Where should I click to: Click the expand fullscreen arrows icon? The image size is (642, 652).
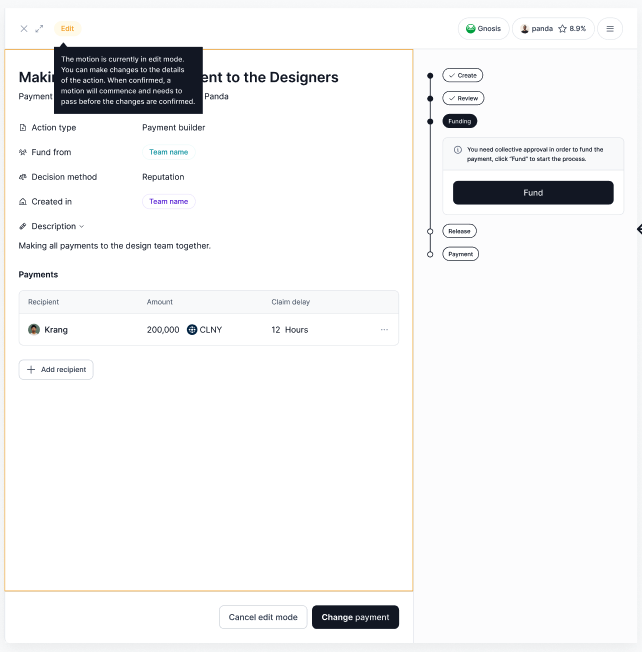tap(39, 29)
